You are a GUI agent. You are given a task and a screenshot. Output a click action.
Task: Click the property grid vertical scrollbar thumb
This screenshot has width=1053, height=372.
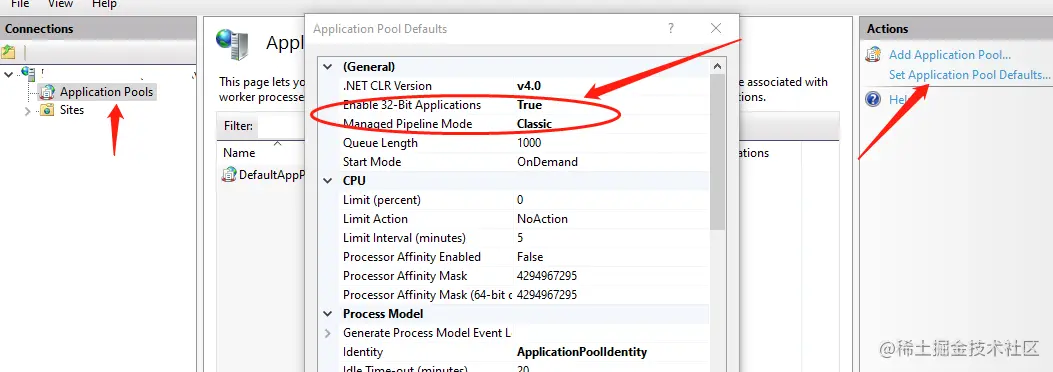(717, 152)
